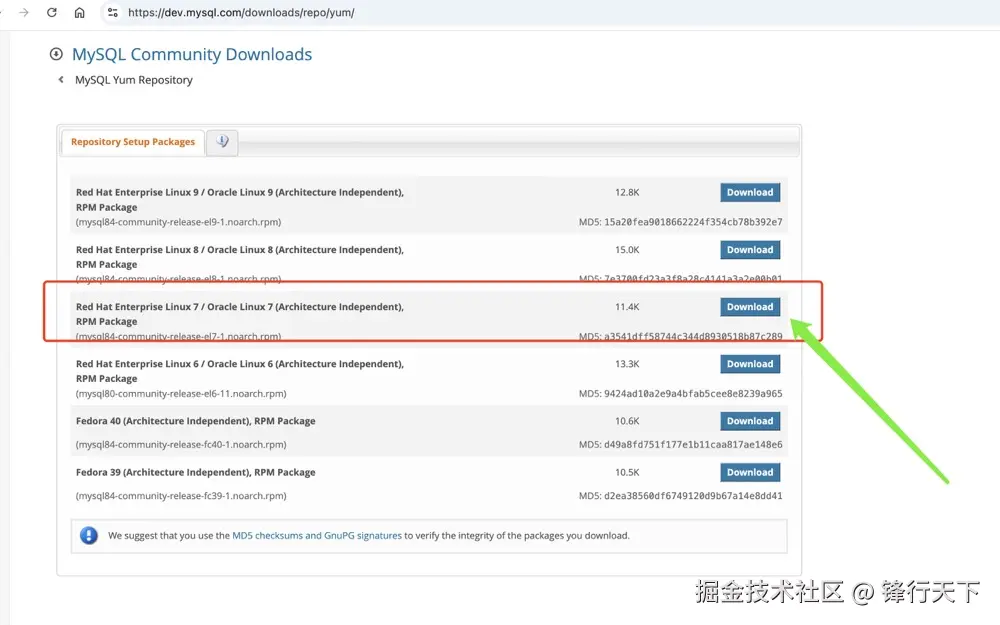
Task: Download Red Hat Enterprise Linux 6 package
Action: 750,364
